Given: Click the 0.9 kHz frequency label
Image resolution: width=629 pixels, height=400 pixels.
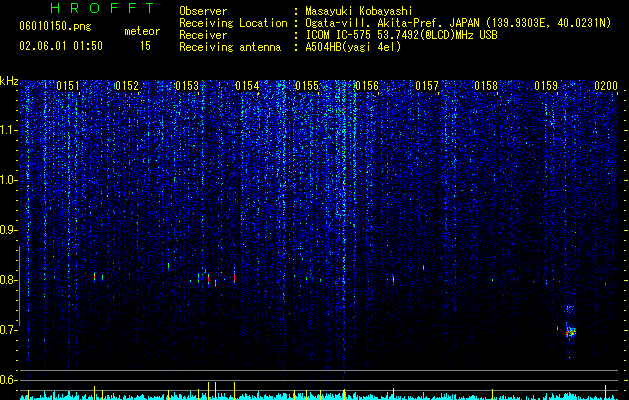Looking at the screenshot, I should coord(8,230).
